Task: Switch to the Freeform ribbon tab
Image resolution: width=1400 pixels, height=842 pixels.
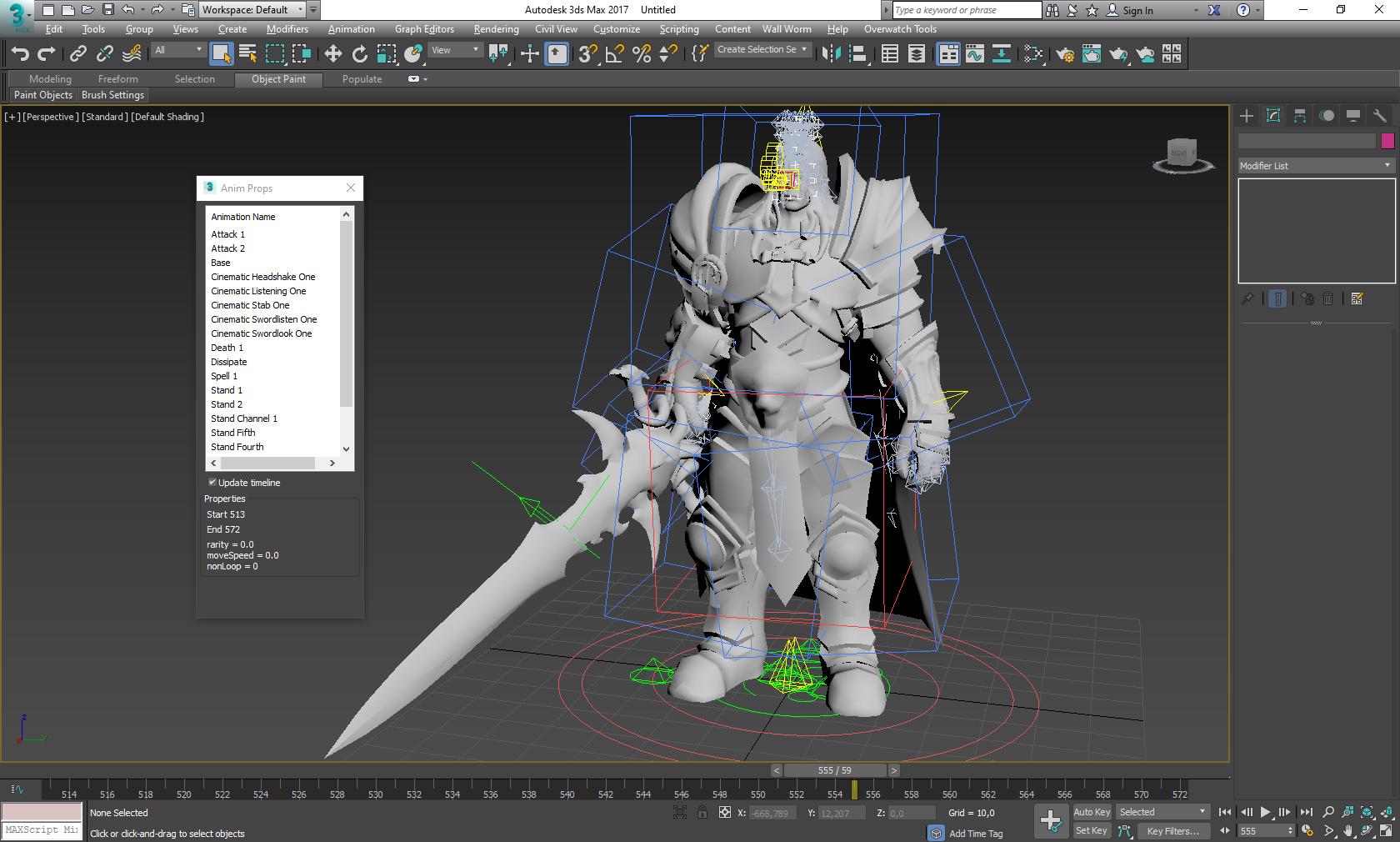Action: [118, 79]
